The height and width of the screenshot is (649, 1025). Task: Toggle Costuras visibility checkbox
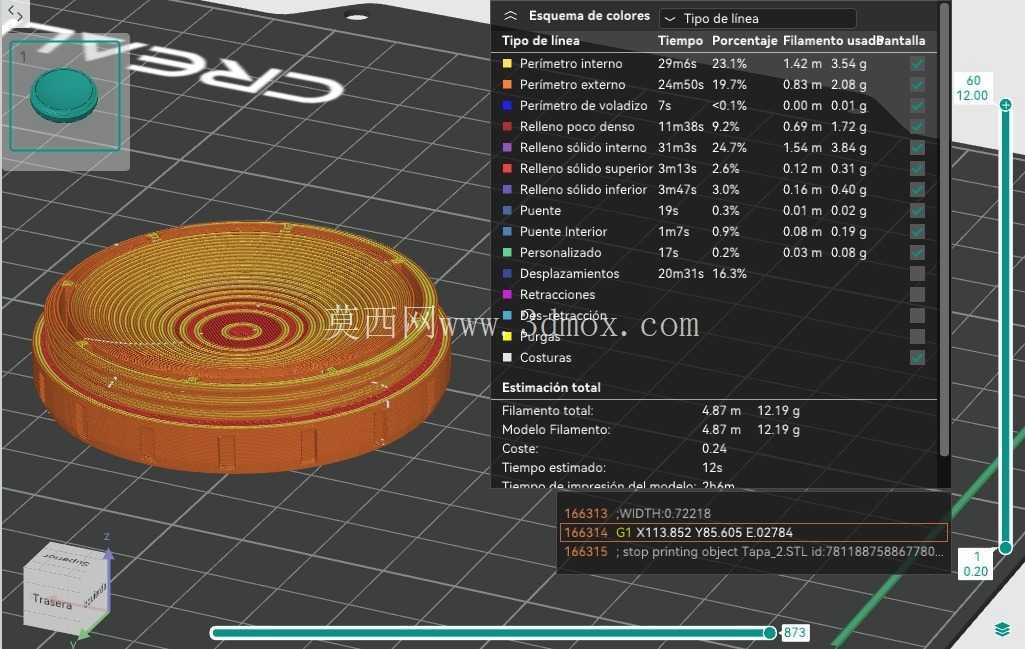click(917, 358)
